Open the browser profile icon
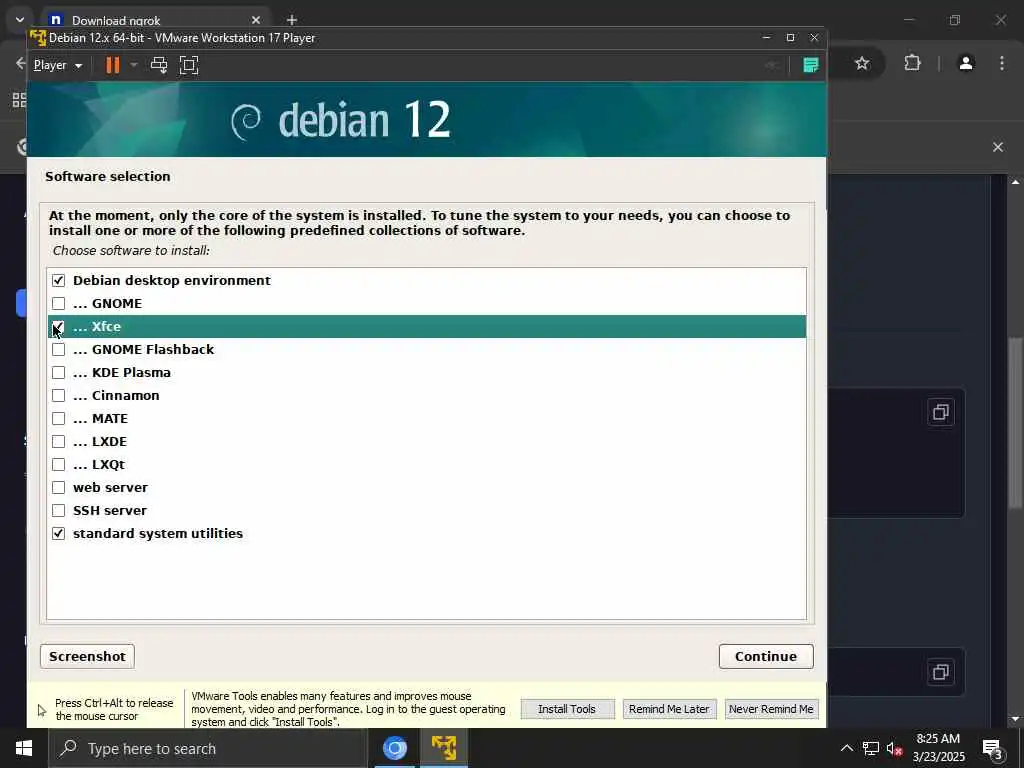The image size is (1024, 768). tap(966, 63)
